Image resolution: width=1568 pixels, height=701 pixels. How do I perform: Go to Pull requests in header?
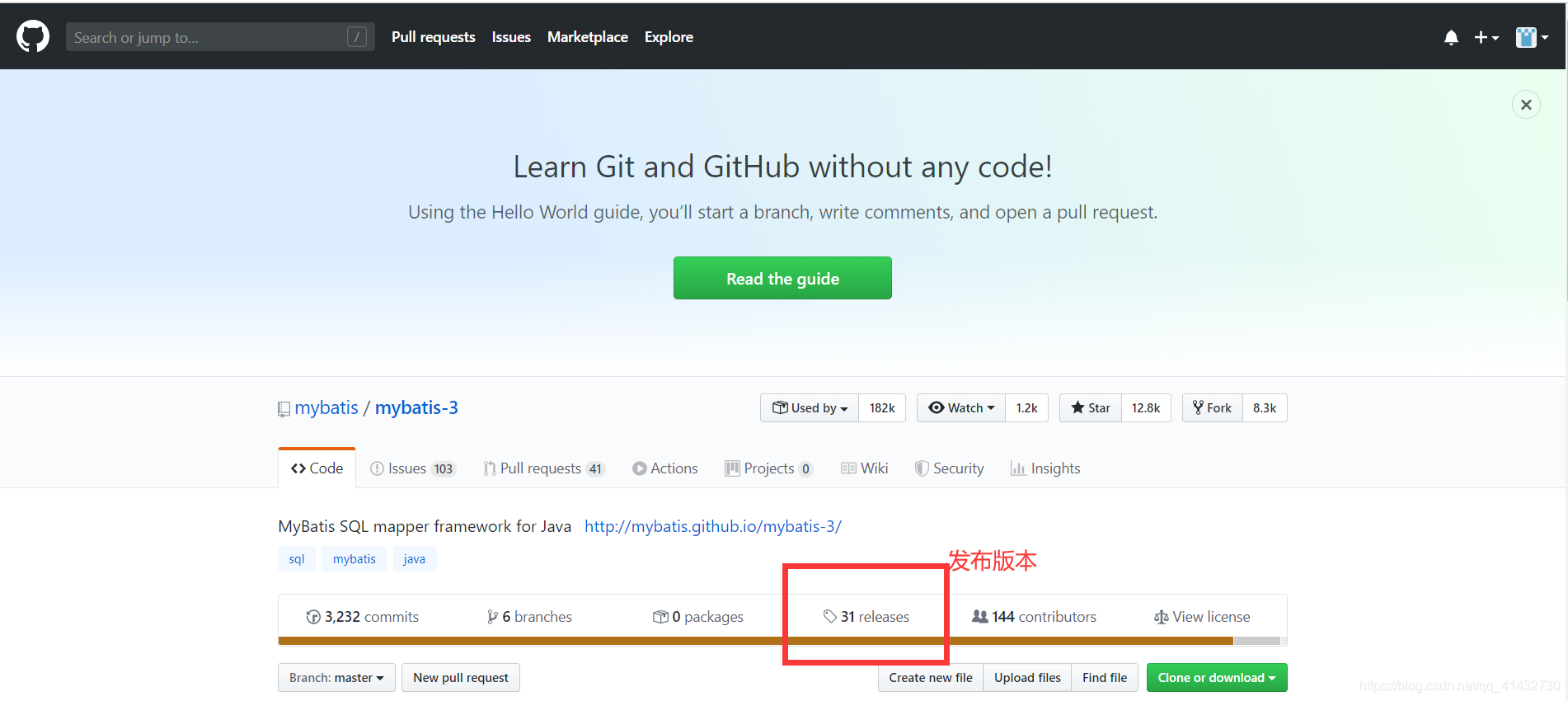coord(434,37)
